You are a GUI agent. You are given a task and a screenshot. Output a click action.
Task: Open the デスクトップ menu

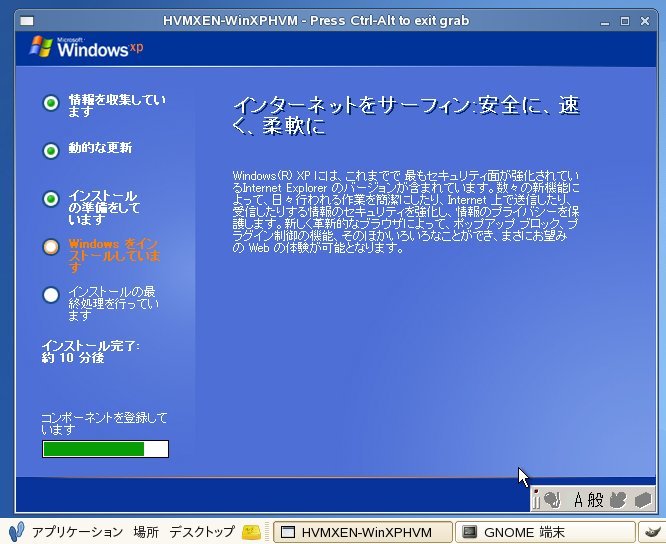pos(201,532)
